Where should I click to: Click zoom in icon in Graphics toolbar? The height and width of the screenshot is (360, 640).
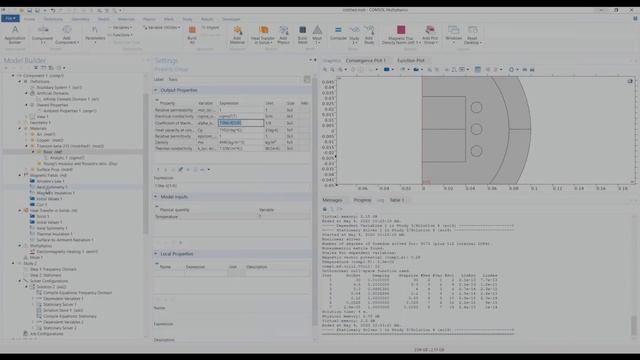pos(325,69)
